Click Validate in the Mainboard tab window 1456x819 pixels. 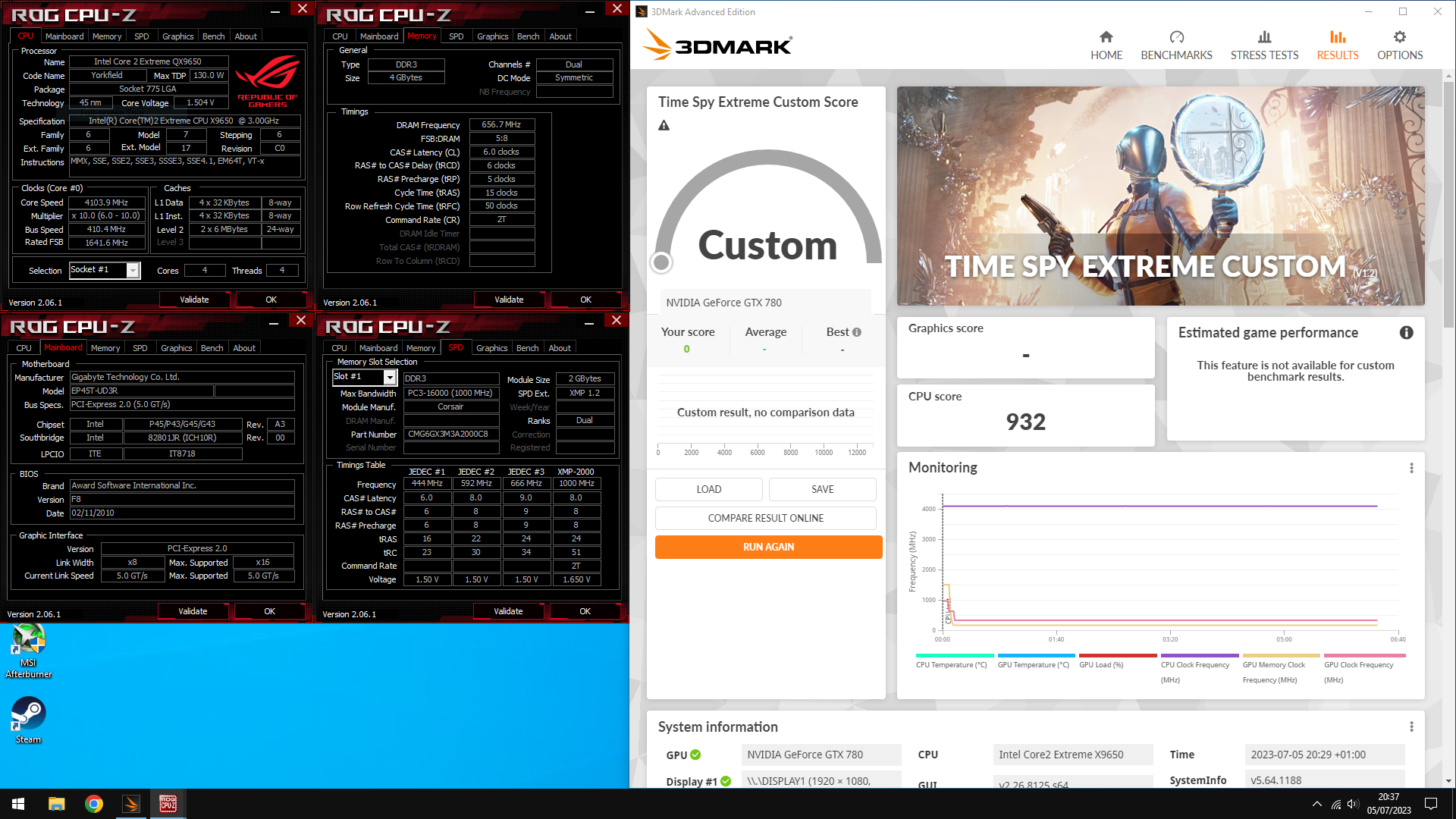tap(193, 611)
